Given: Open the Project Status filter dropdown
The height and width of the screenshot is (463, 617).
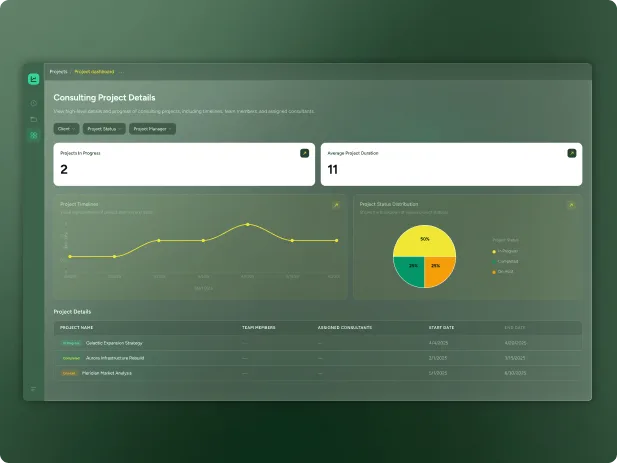Looking at the screenshot, I should [104, 129].
